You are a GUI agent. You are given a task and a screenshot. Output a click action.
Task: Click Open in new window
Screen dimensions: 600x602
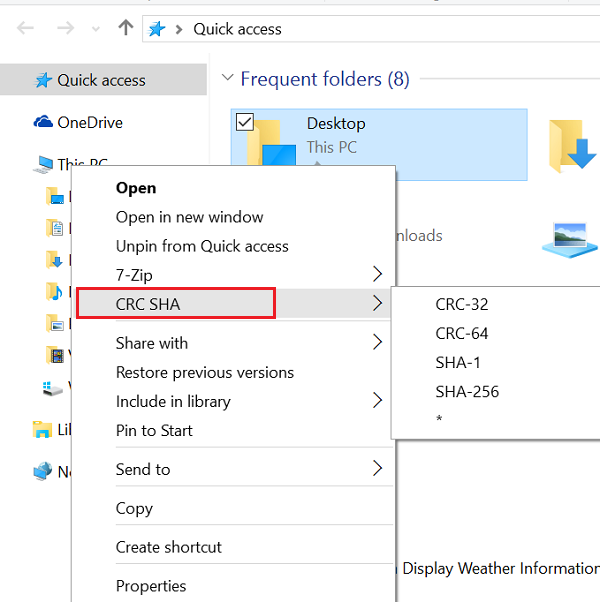pyautogui.click(x=189, y=217)
